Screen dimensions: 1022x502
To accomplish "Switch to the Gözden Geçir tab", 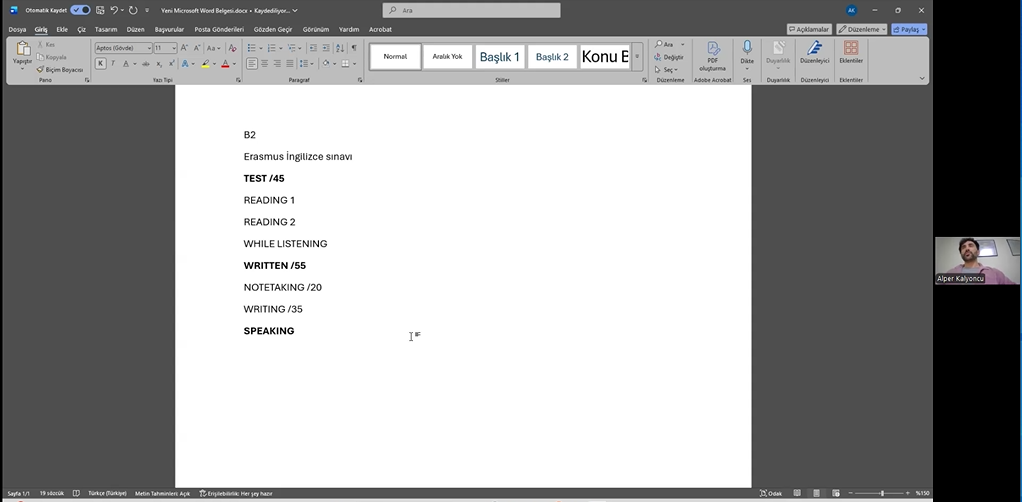I will pyautogui.click(x=271, y=29).
